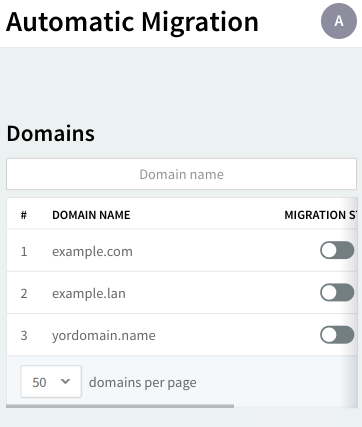Select the example.com domain name
The height and width of the screenshot is (427, 362).
(x=92, y=251)
